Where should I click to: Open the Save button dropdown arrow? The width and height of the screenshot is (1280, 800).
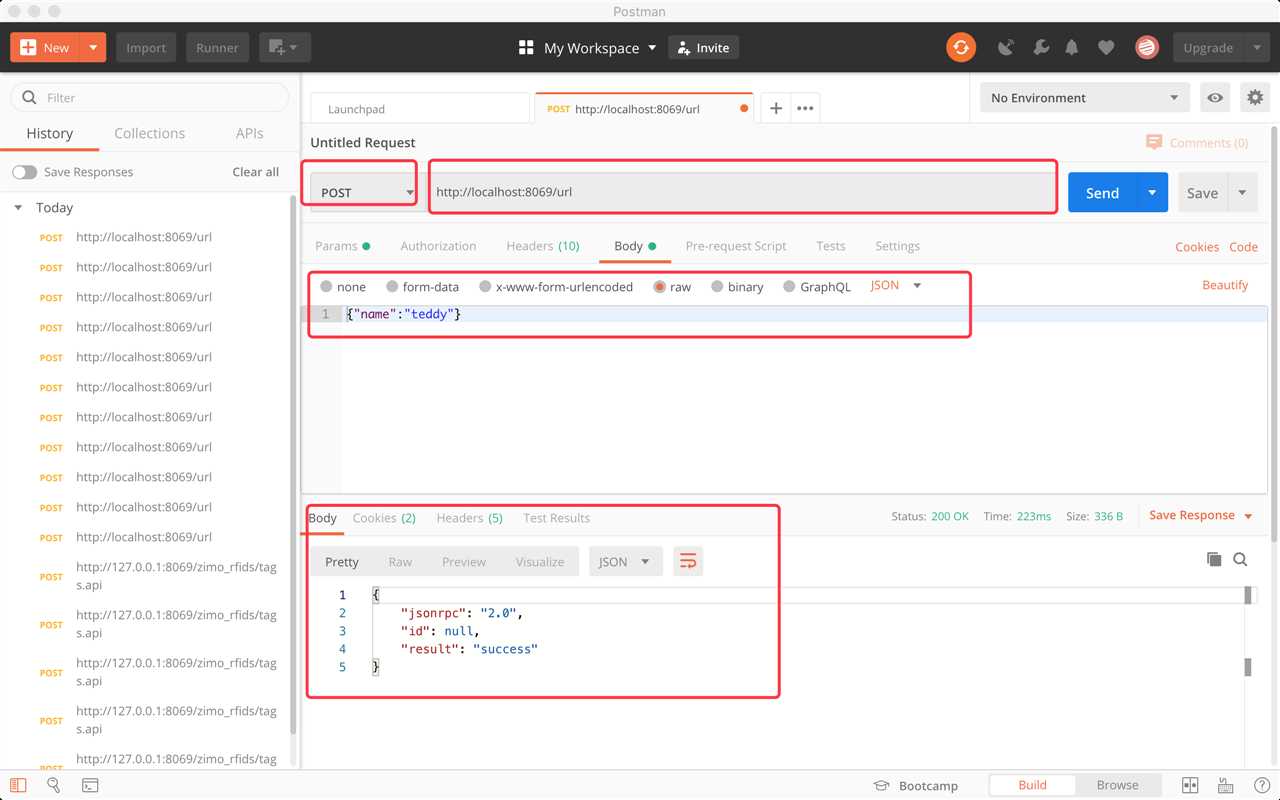tap(1243, 193)
